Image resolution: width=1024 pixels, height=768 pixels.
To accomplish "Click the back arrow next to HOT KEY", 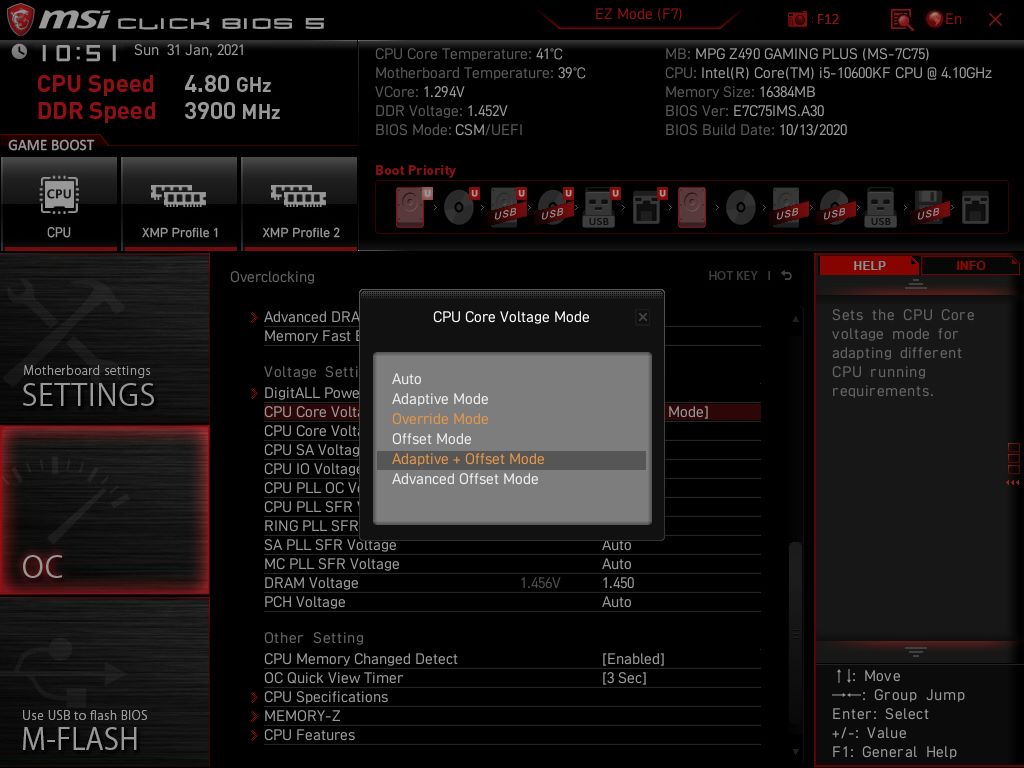I will click(x=787, y=276).
